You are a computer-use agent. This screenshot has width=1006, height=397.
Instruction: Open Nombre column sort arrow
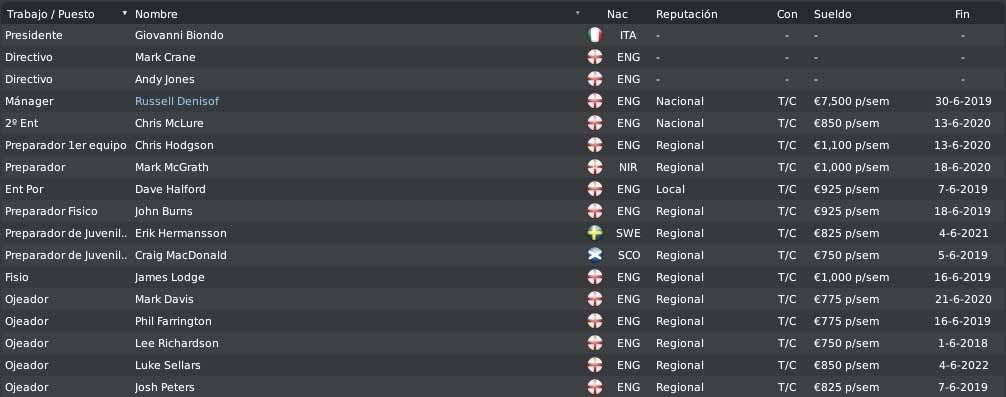click(x=577, y=13)
